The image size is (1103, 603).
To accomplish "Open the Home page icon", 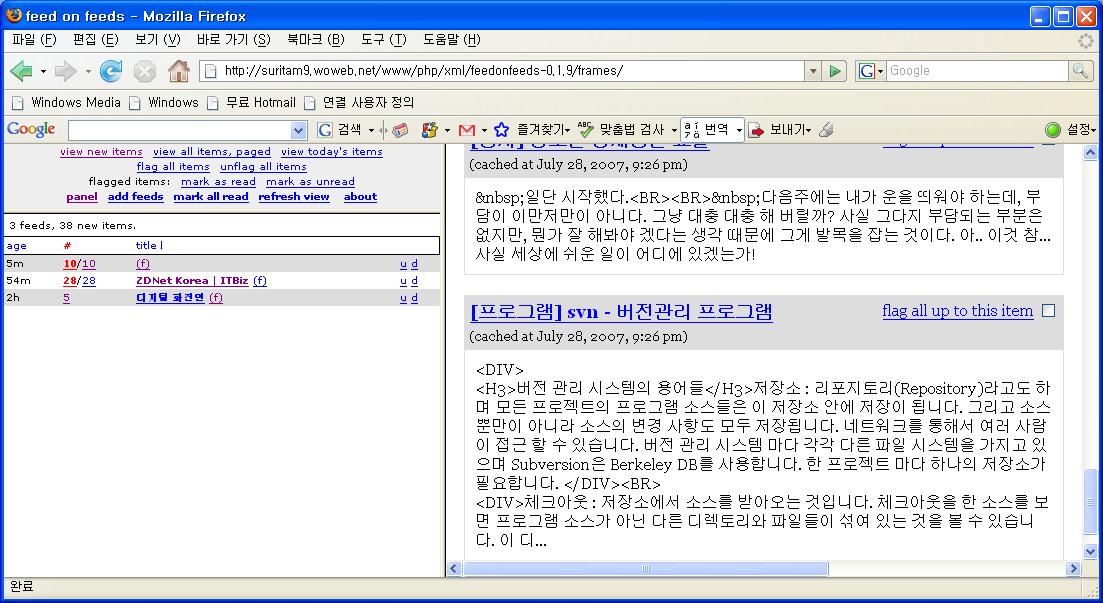I will click(x=179, y=71).
